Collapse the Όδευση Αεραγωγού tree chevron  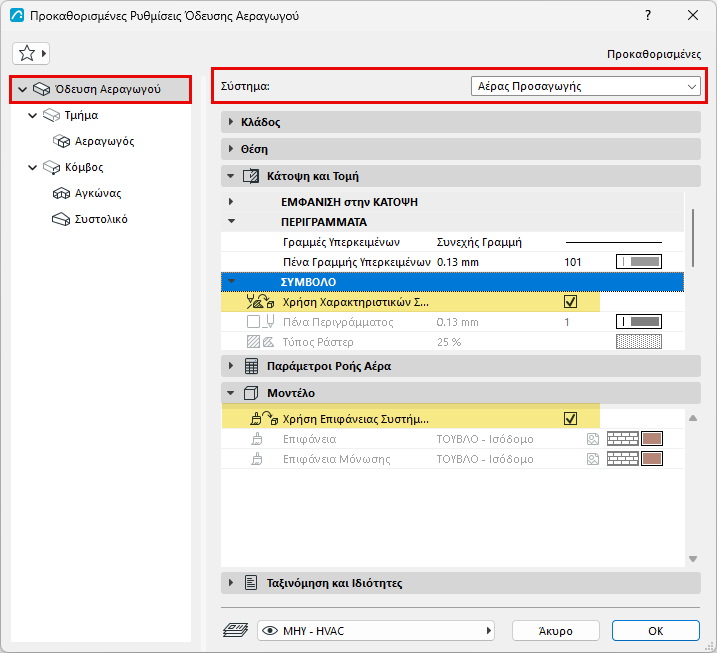[x=22, y=89]
